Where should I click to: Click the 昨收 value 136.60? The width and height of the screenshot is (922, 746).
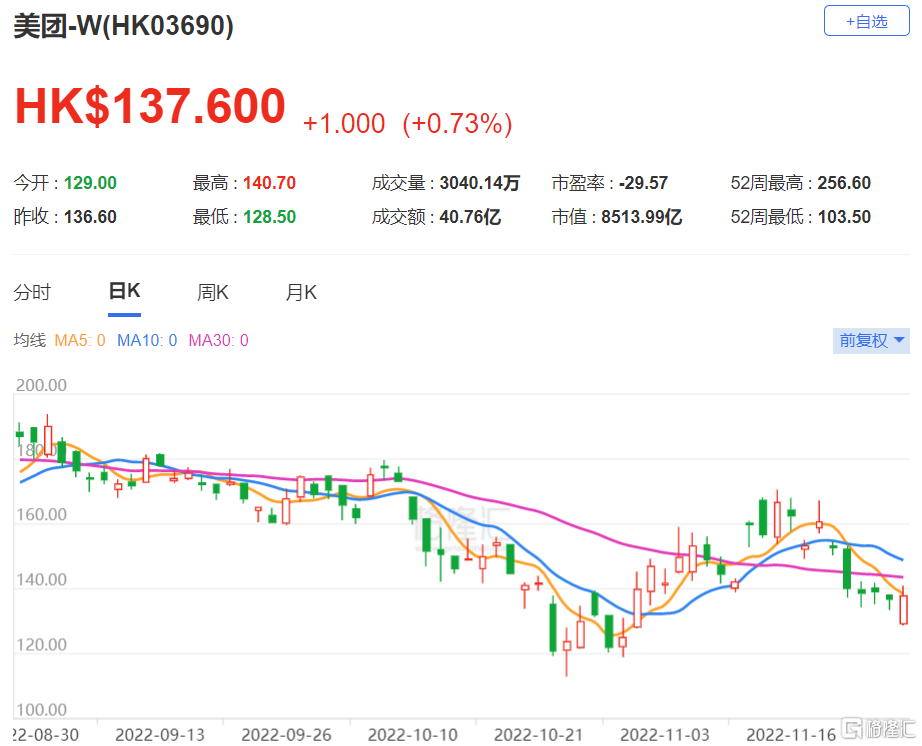(90, 217)
